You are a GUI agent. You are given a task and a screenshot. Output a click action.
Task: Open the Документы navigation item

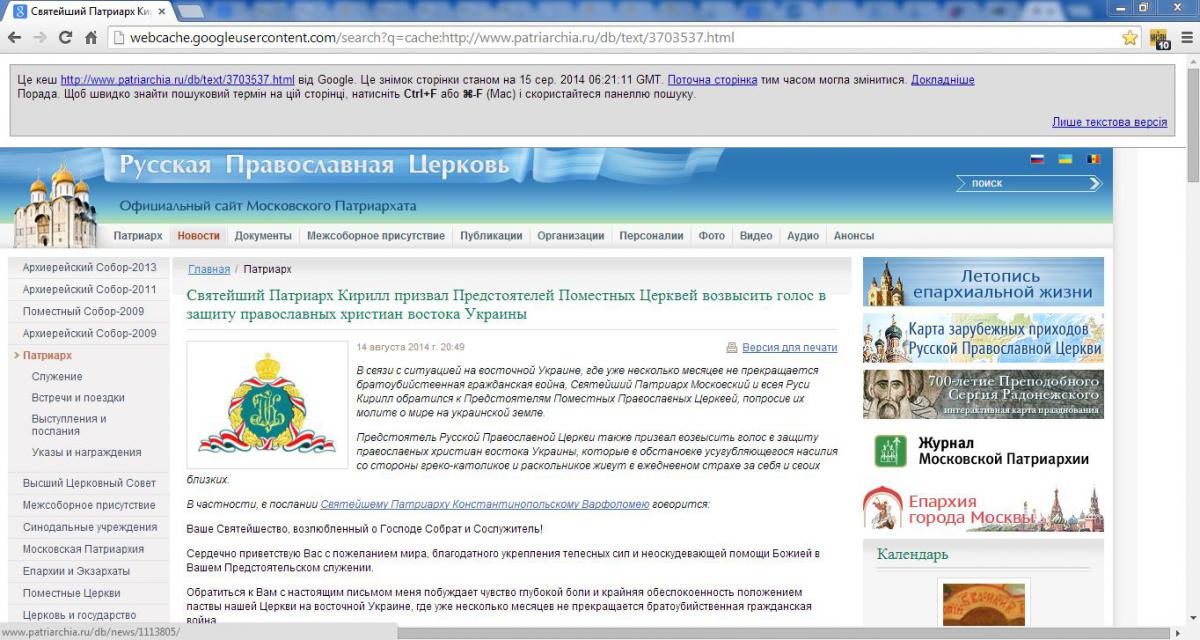coord(263,236)
